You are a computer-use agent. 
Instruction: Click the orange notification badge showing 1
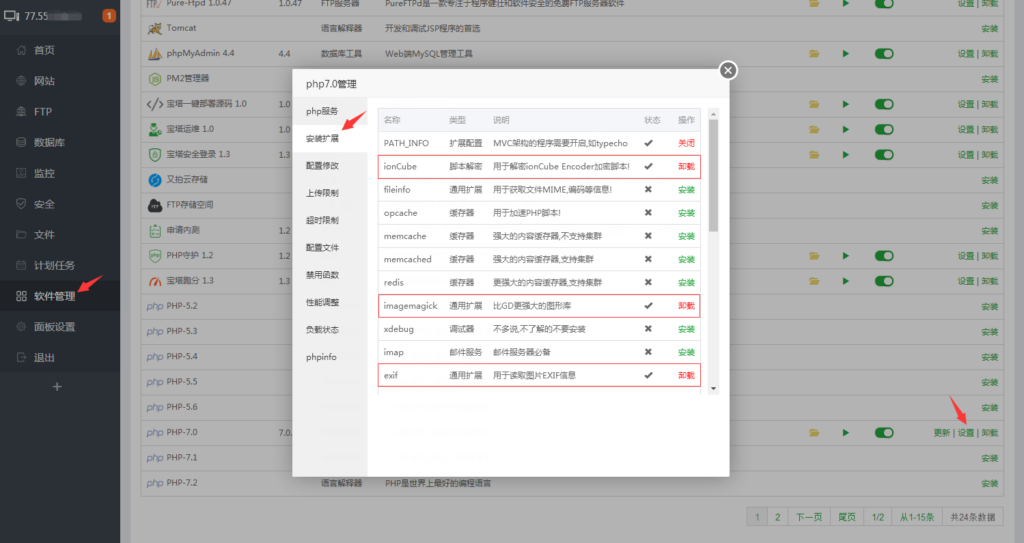pyautogui.click(x=109, y=15)
